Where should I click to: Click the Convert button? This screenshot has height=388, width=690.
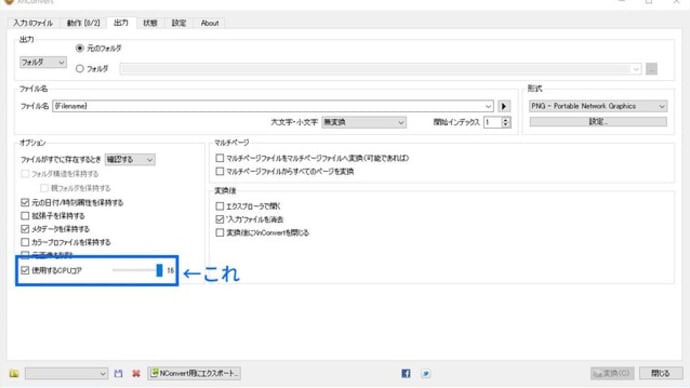pos(612,373)
